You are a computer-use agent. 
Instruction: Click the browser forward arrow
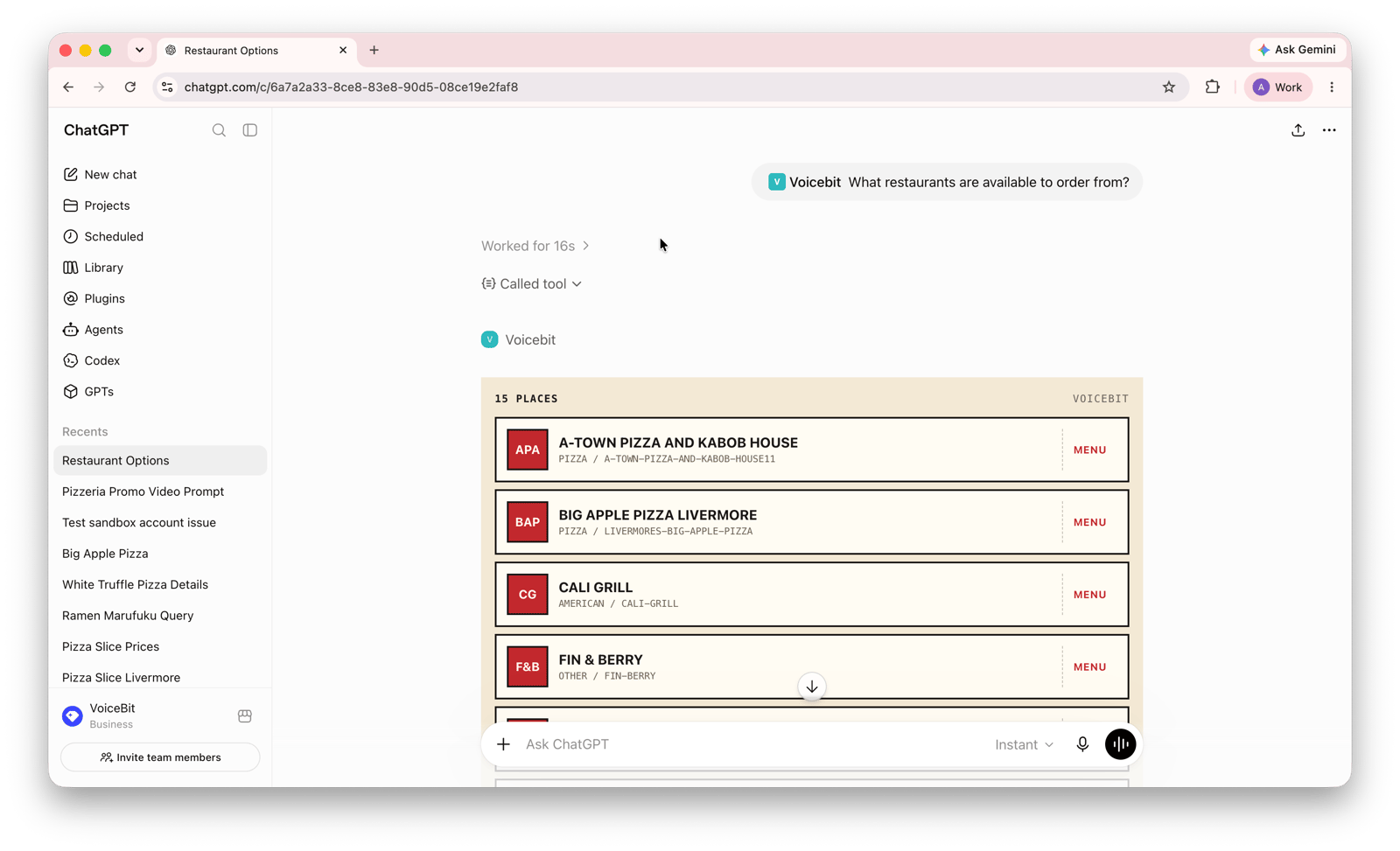(99, 87)
